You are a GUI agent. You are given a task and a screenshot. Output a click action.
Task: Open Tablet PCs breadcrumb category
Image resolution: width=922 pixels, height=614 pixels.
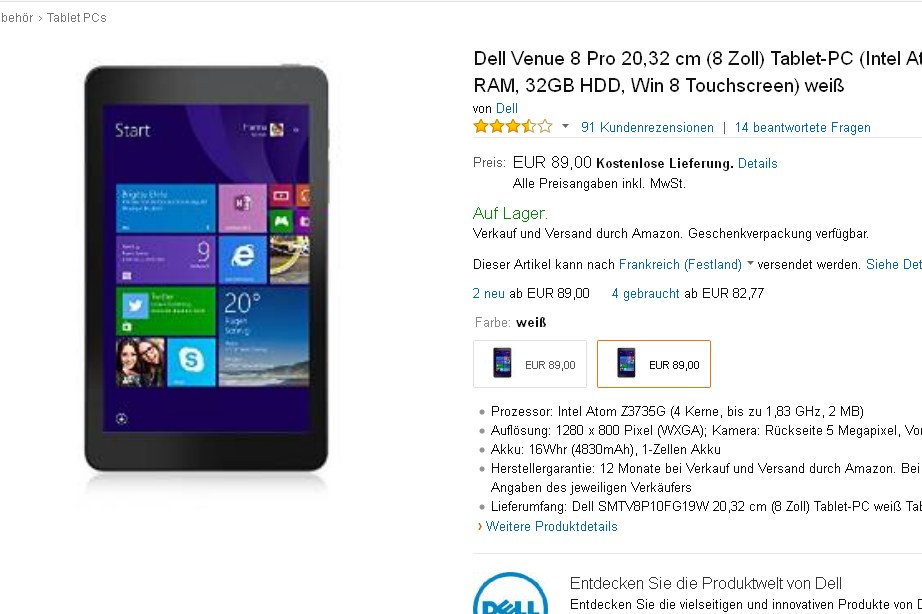pyautogui.click(x=76, y=18)
